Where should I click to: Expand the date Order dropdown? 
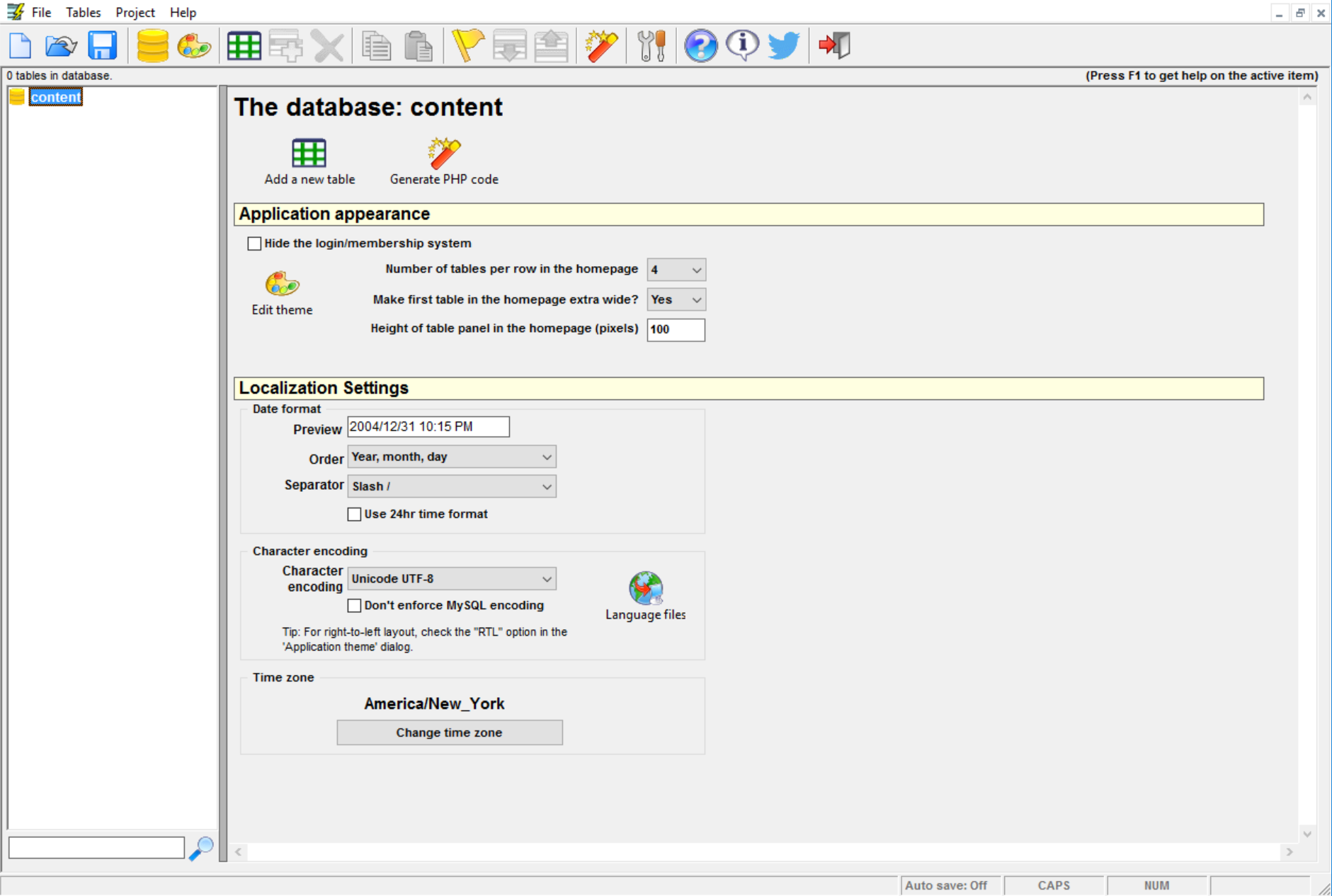(451, 457)
